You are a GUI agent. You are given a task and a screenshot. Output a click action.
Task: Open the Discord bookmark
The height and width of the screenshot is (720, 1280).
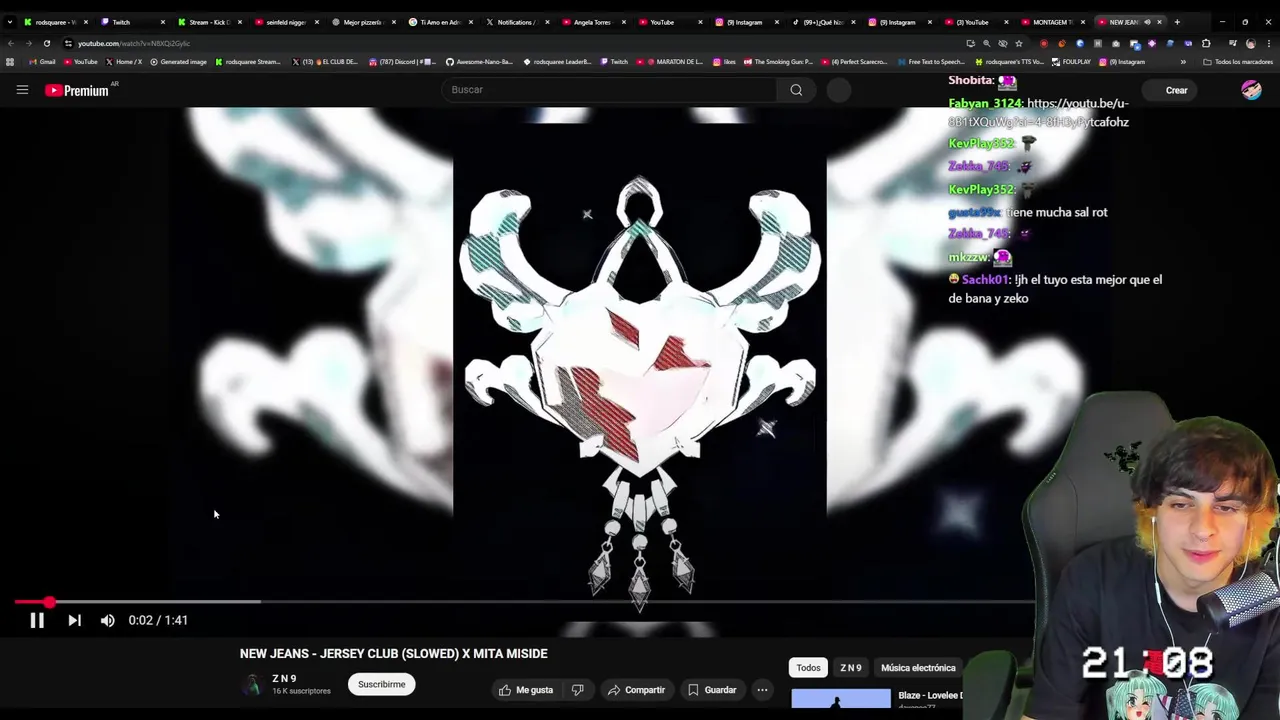click(402, 62)
